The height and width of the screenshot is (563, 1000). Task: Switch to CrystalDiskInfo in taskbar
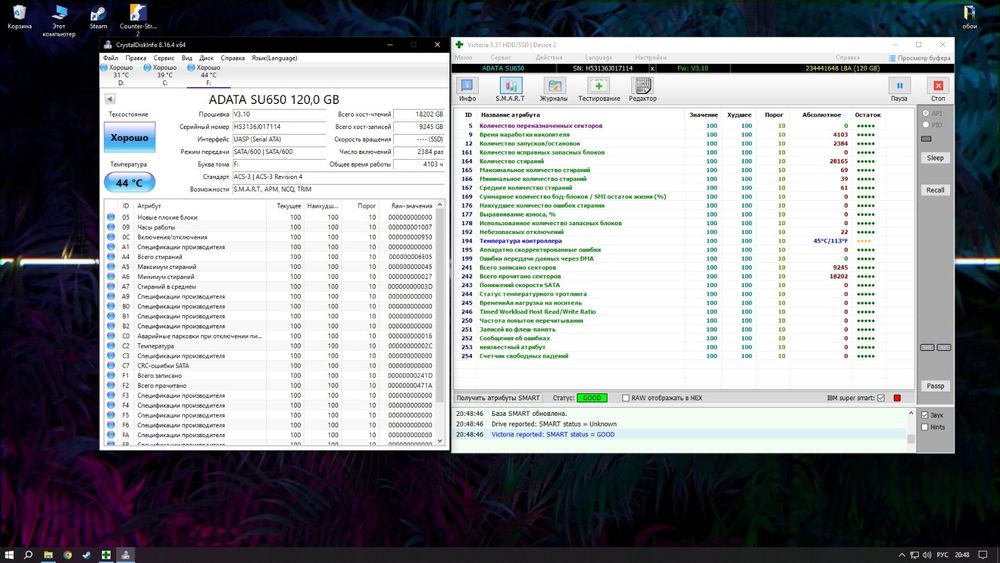126,555
